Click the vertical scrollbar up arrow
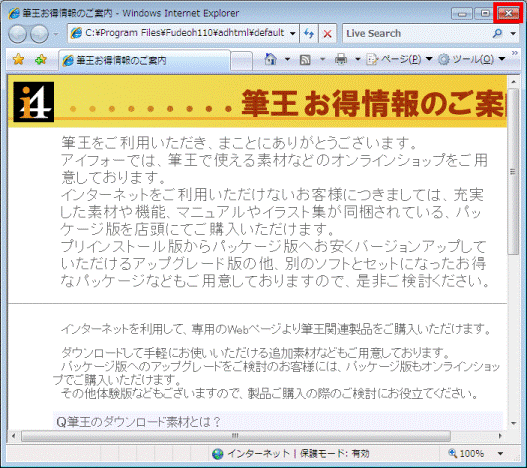Image resolution: width=527 pixels, height=468 pixels. tap(513, 82)
